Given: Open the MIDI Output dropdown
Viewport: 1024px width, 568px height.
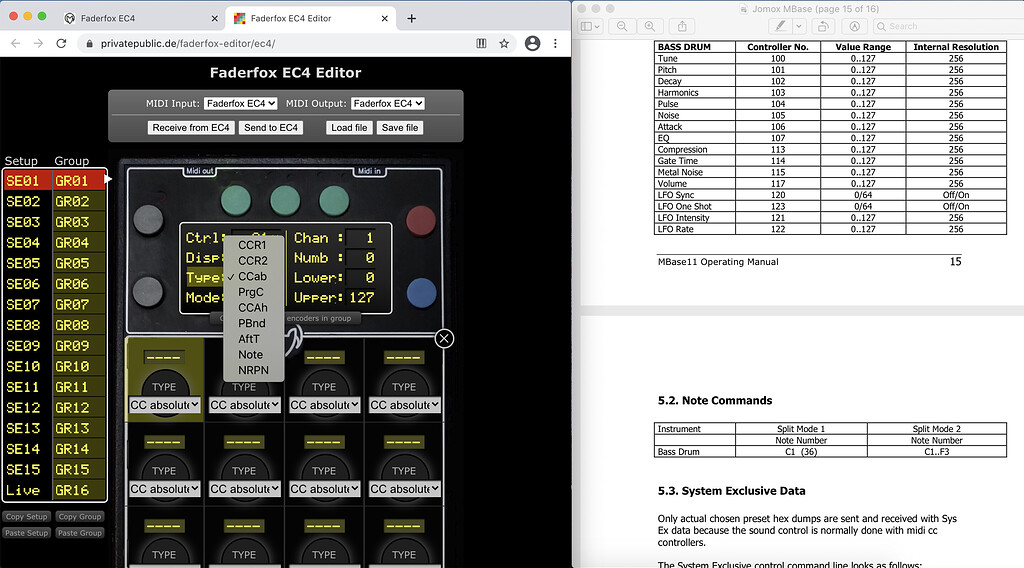Looking at the screenshot, I should click(x=388, y=103).
